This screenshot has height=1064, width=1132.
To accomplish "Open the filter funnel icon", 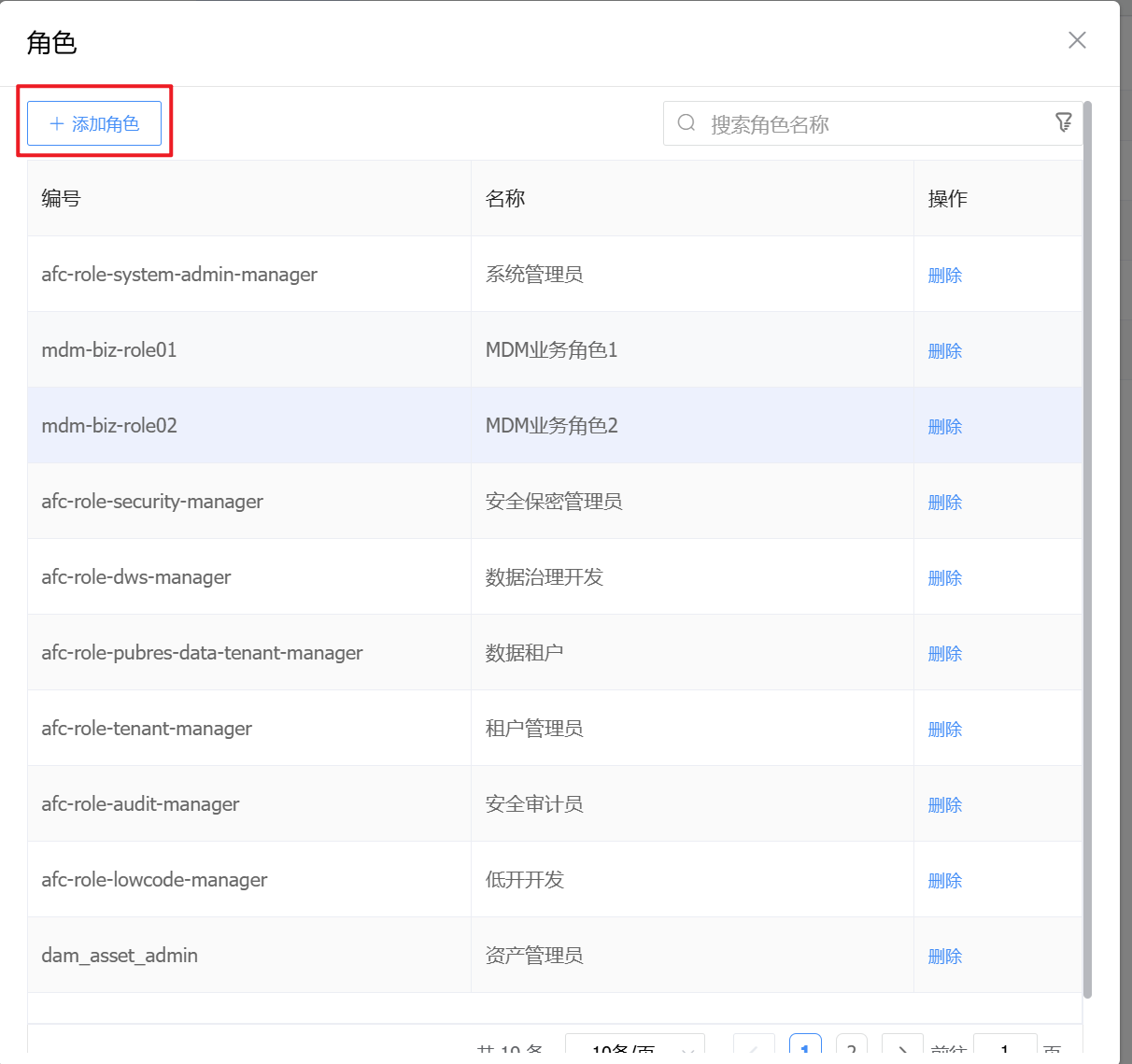I will (1063, 122).
